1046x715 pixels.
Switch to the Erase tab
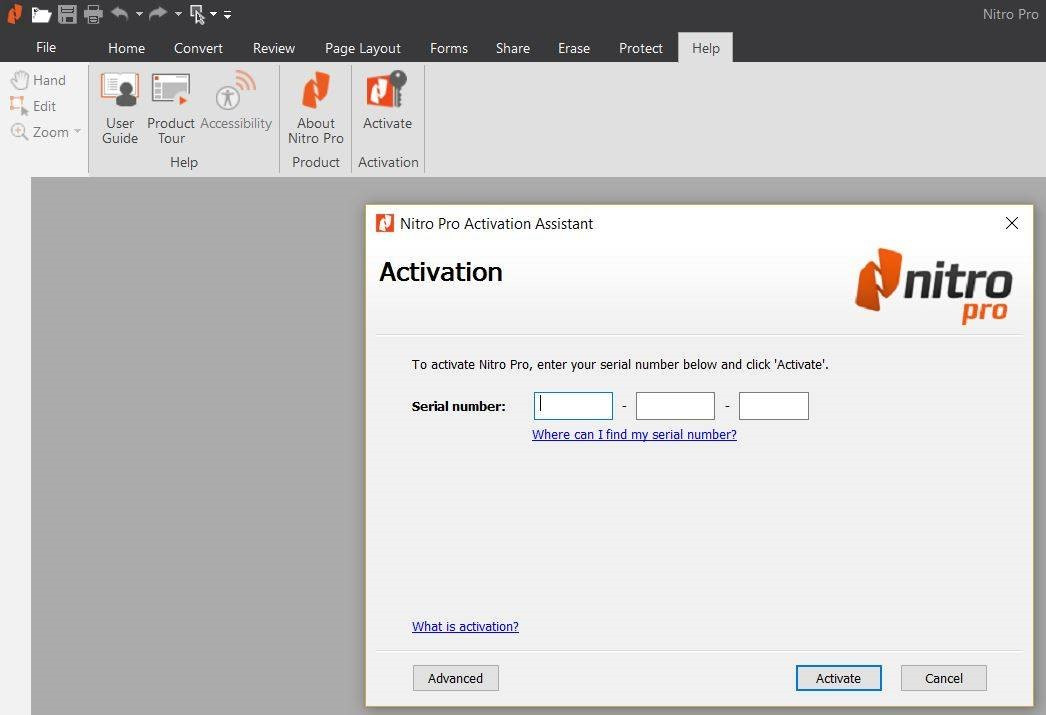[574, 48]
